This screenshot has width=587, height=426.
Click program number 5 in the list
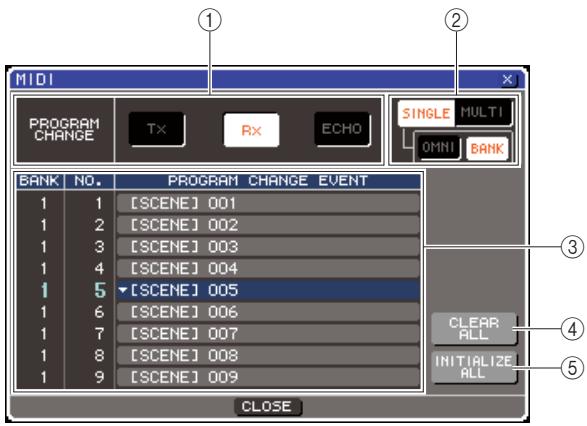click(100, 290)
